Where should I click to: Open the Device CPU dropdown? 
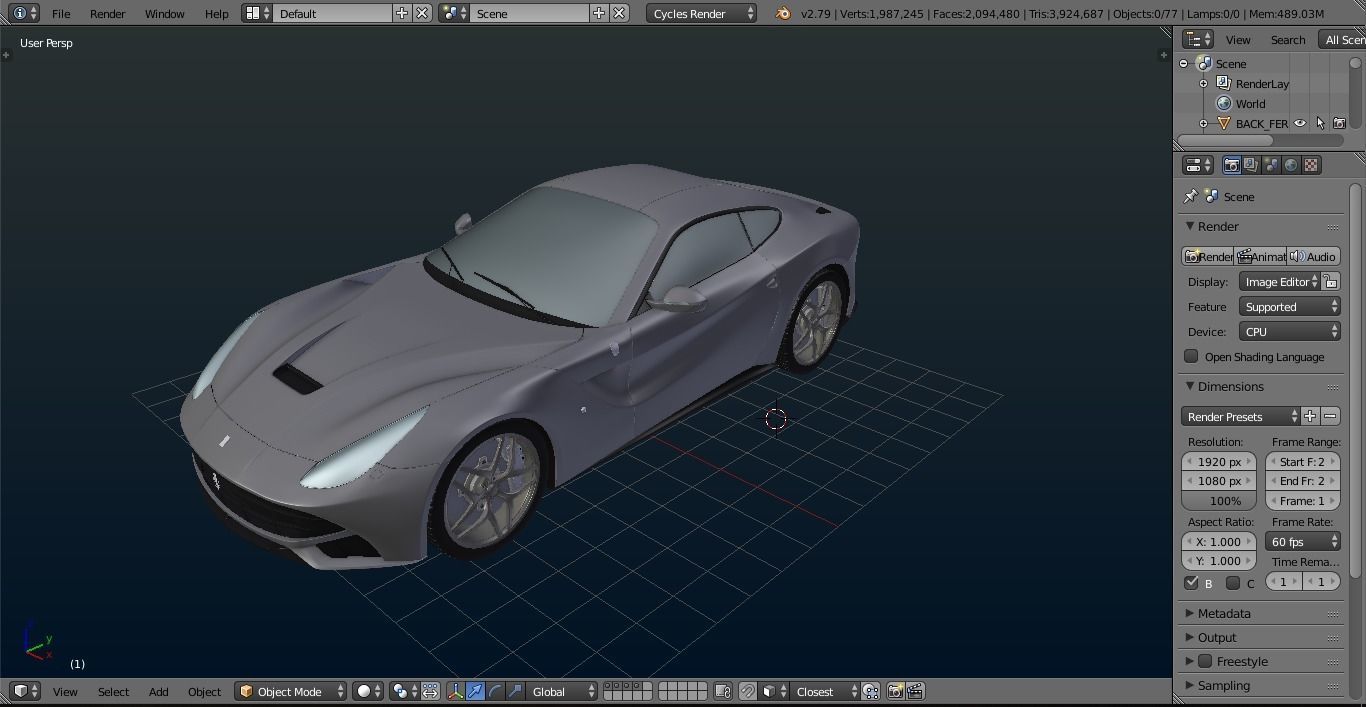pos(1289,331)
